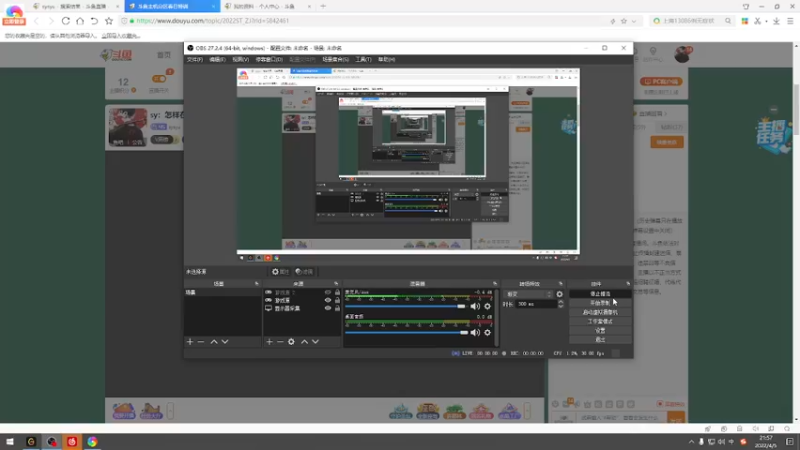
Task: Click the Stop Streaming button in OBS
Action: [600, 294]
